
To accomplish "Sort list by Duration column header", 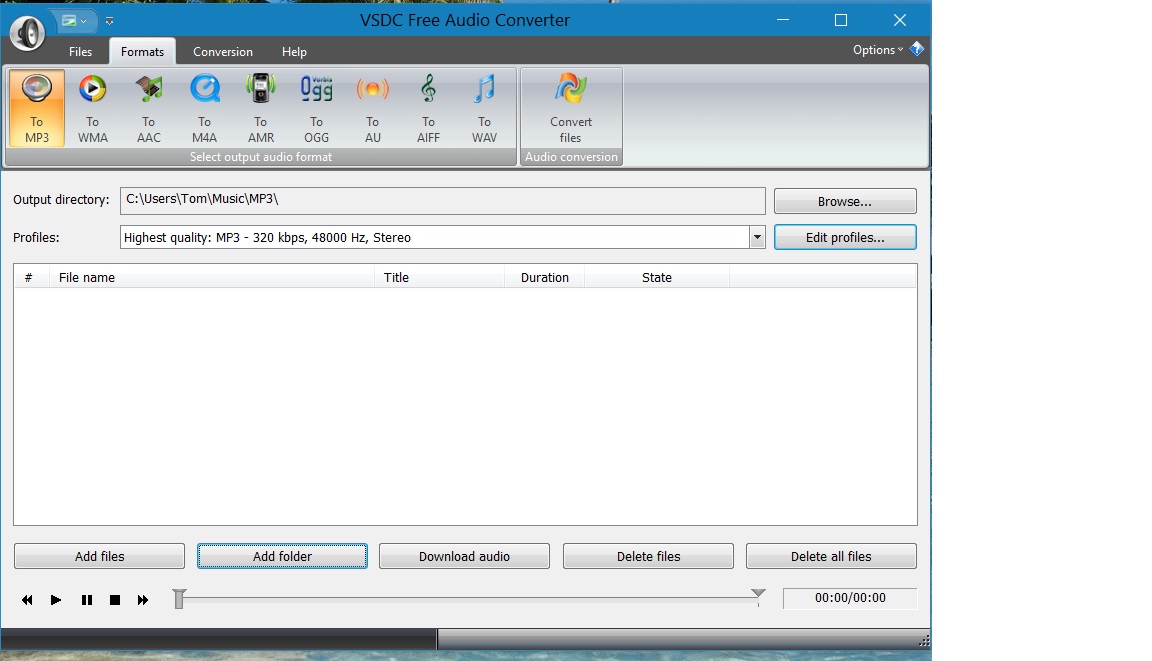I will point(544,277).
